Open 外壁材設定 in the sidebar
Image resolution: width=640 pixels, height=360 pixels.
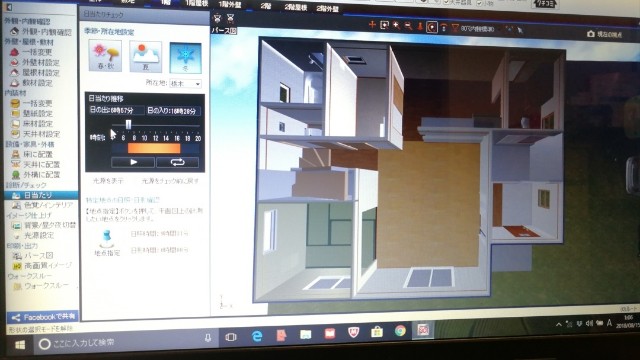[35, 62]
